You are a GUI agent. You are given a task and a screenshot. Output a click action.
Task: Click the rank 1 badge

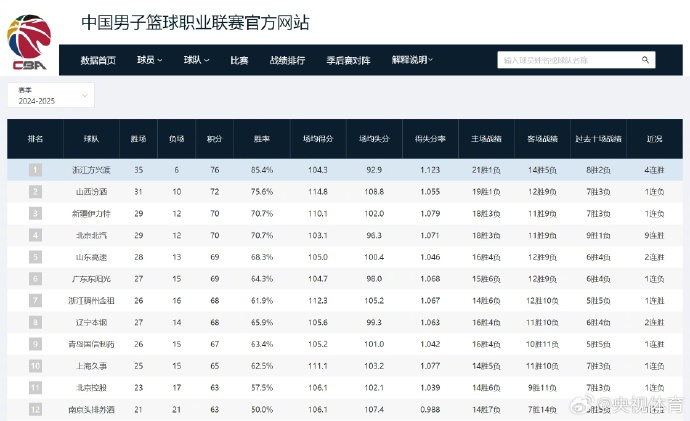(36, 170)
